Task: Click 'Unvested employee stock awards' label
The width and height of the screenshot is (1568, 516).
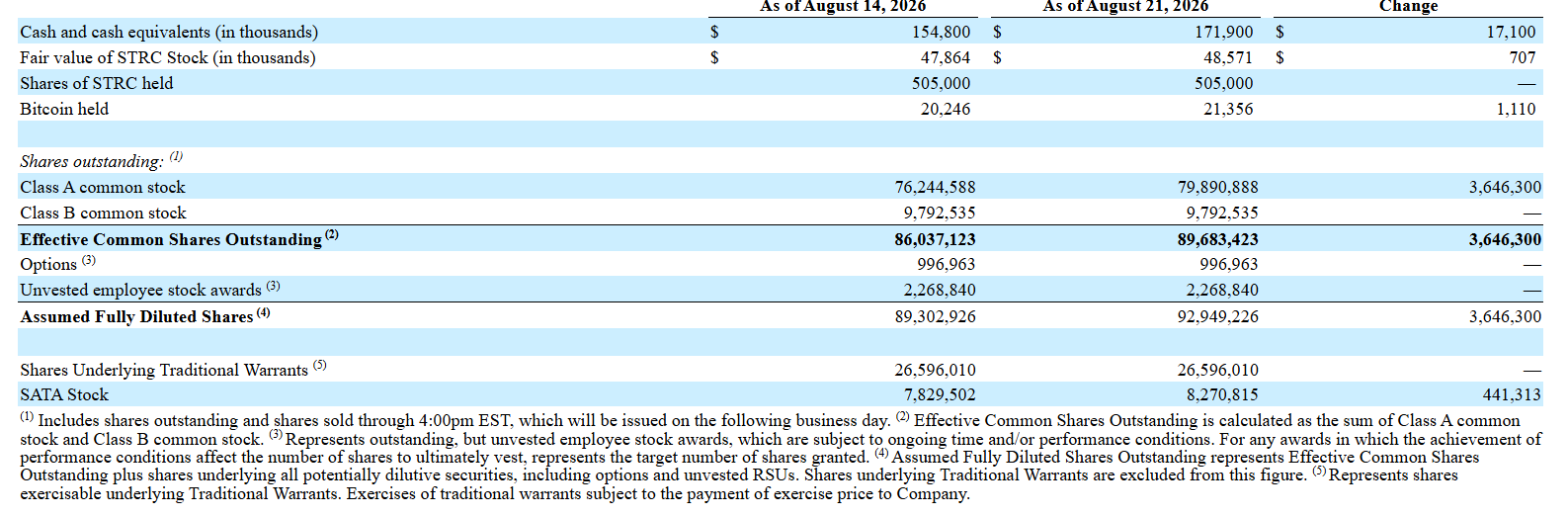Action: click(140, 290)
